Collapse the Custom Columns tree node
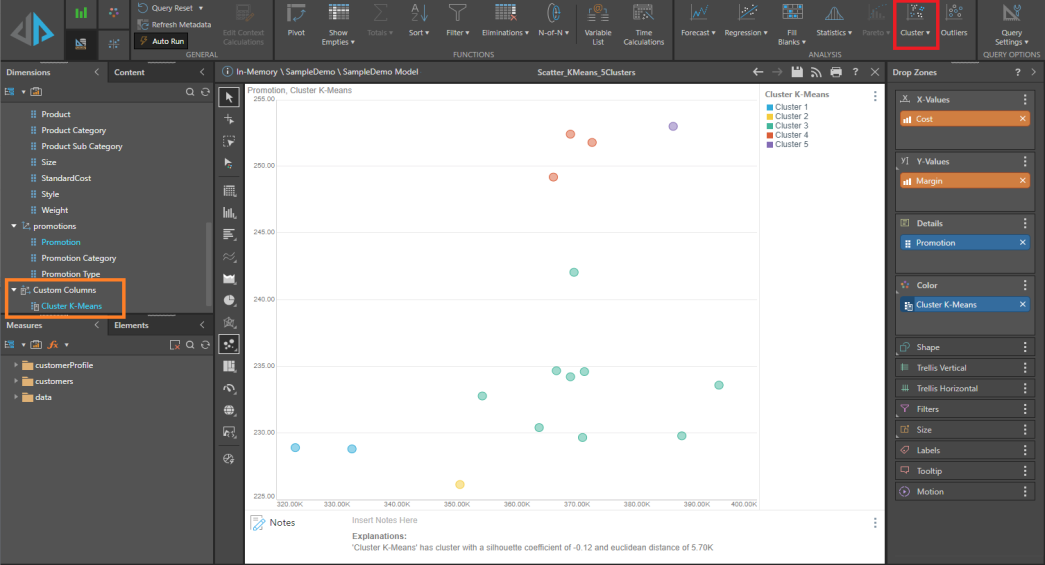1045x565 pixels. tap(14, 290)
